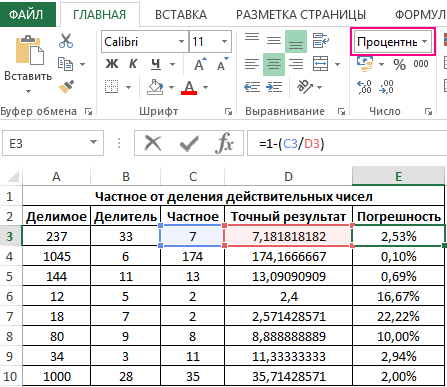The image size is (447, 387).
Task: Select cell with value 35,71428571
Action: [288, 376]
